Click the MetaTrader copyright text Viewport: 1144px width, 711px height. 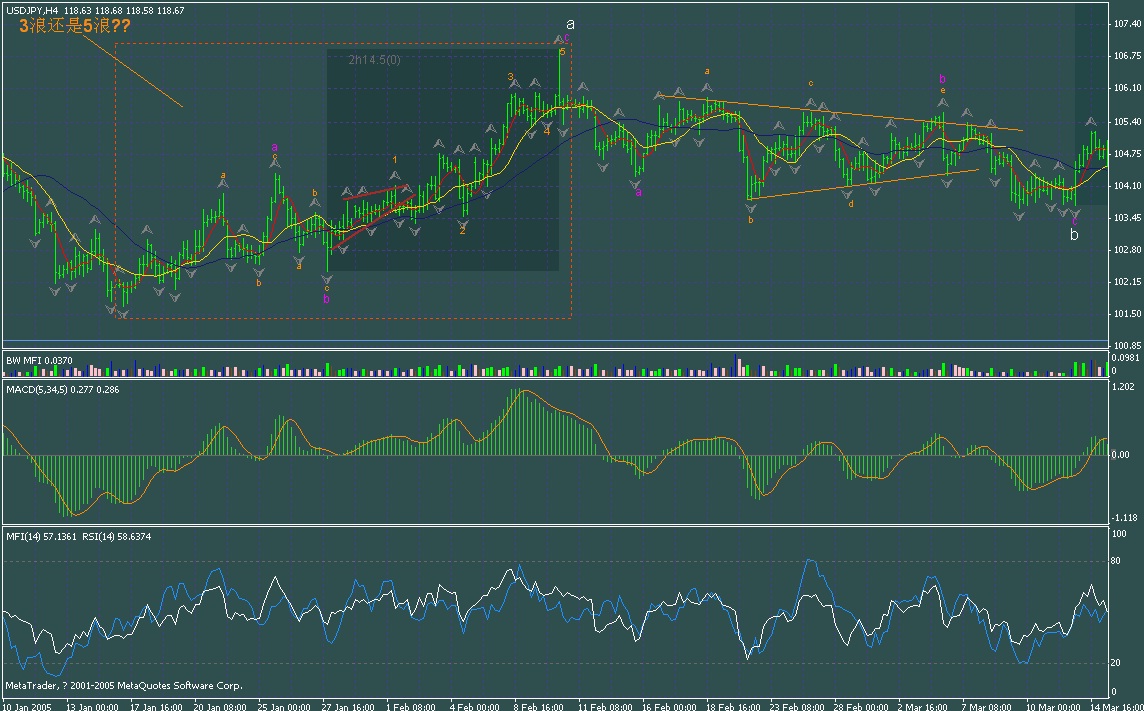point(124,686)
